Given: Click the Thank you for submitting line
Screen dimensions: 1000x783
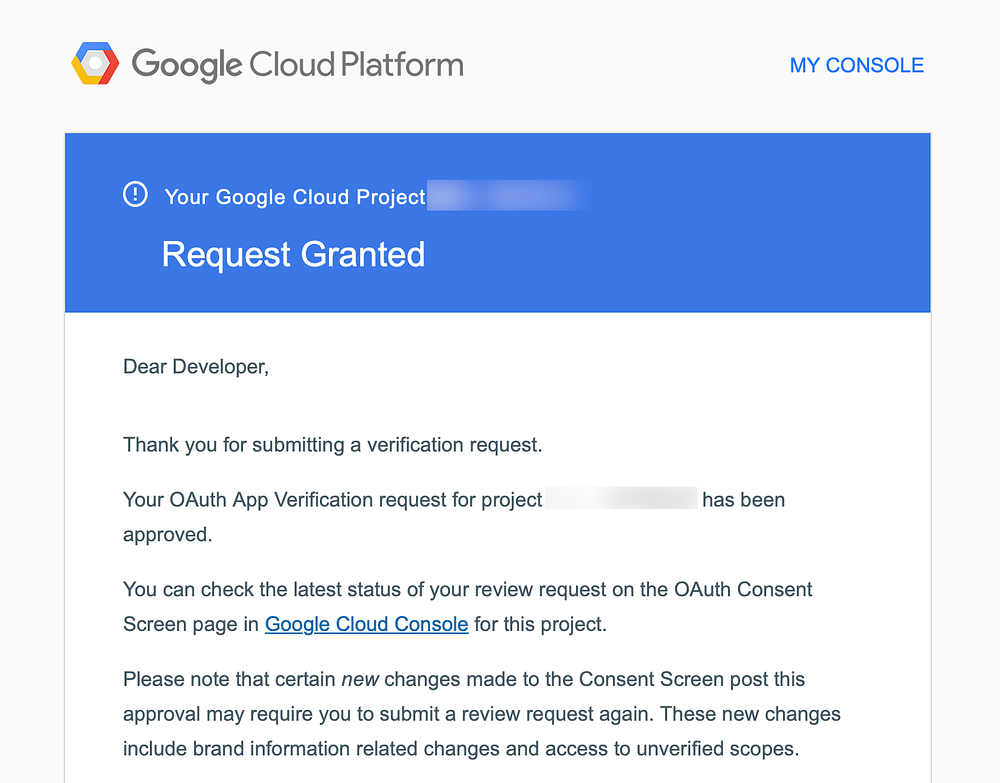Looking at the screenshot, I should coord(332,445).
